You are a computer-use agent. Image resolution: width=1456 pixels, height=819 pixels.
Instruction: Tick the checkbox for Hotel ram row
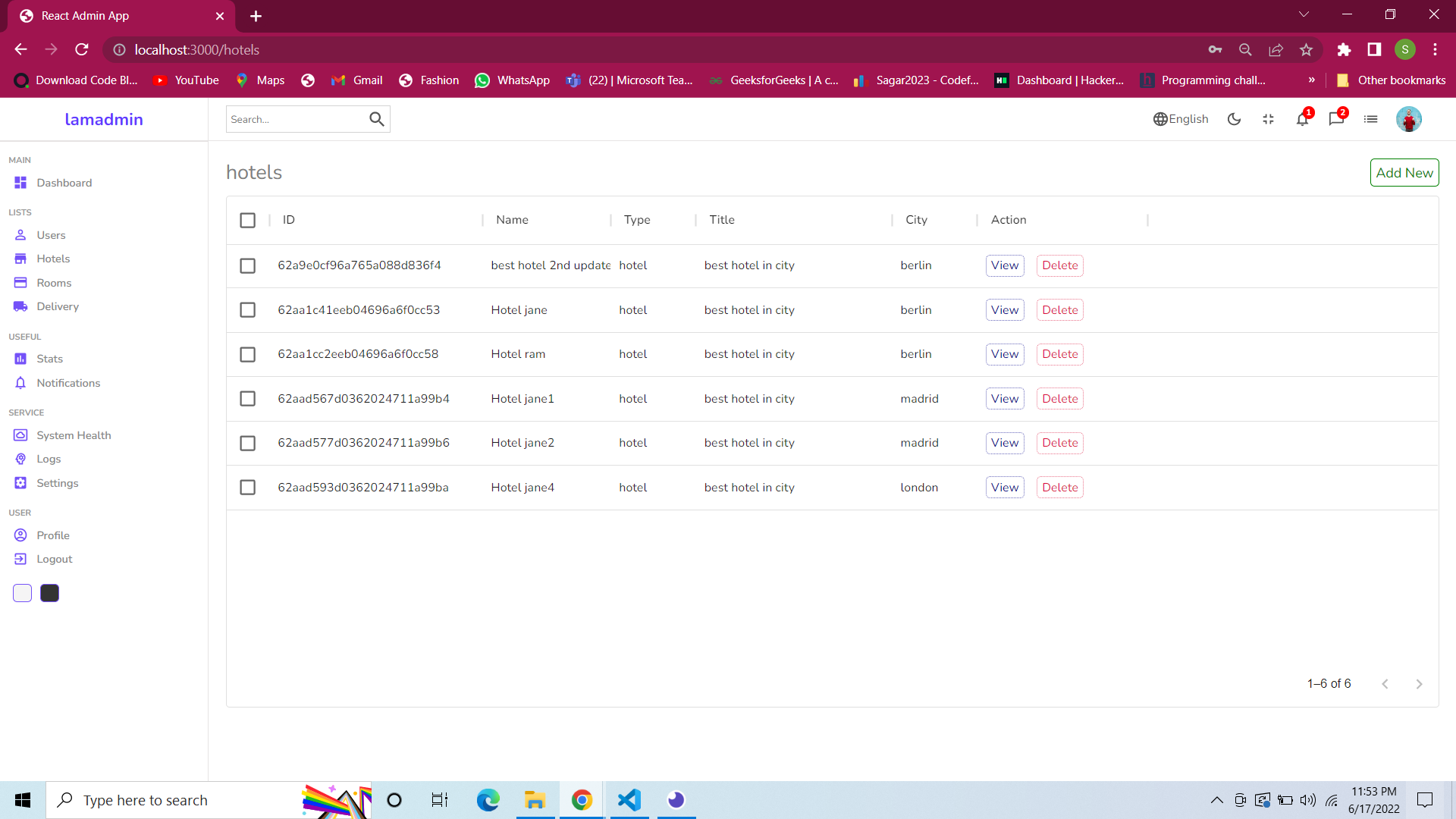(x=247, y=354)
